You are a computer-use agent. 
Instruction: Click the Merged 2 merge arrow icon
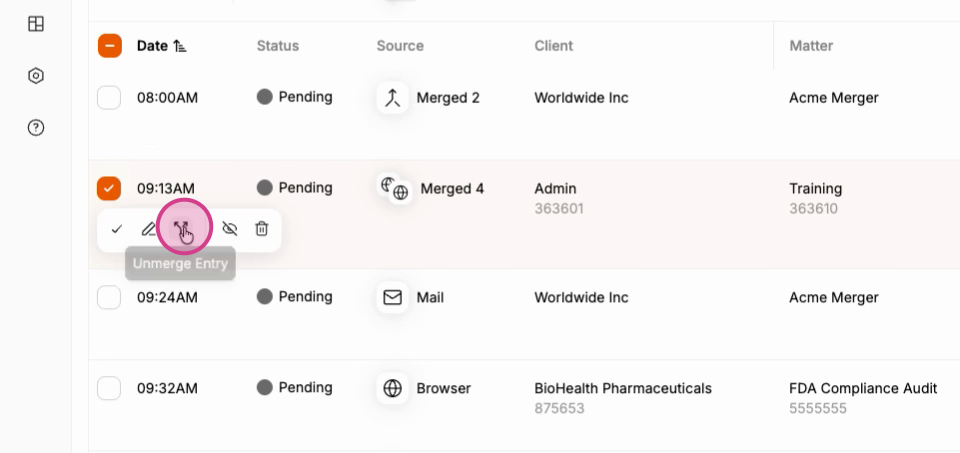click(392, 98)
